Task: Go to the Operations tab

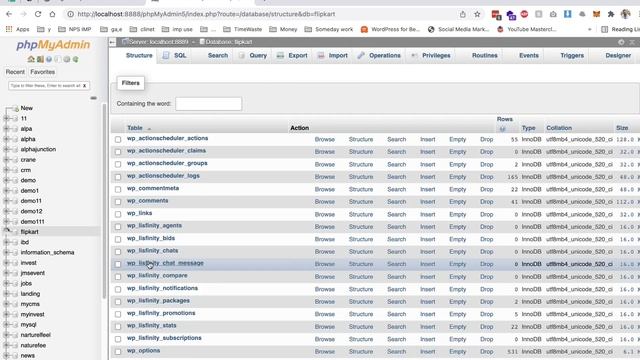Action: [x=379, y=56]
